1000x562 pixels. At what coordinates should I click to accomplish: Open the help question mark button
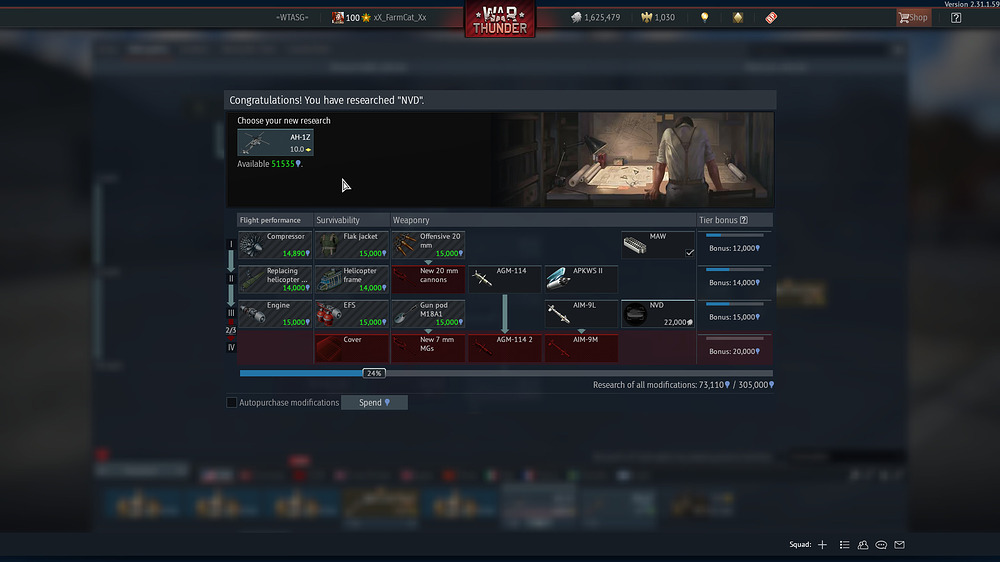pyautogui.click(x=956, y=17)
